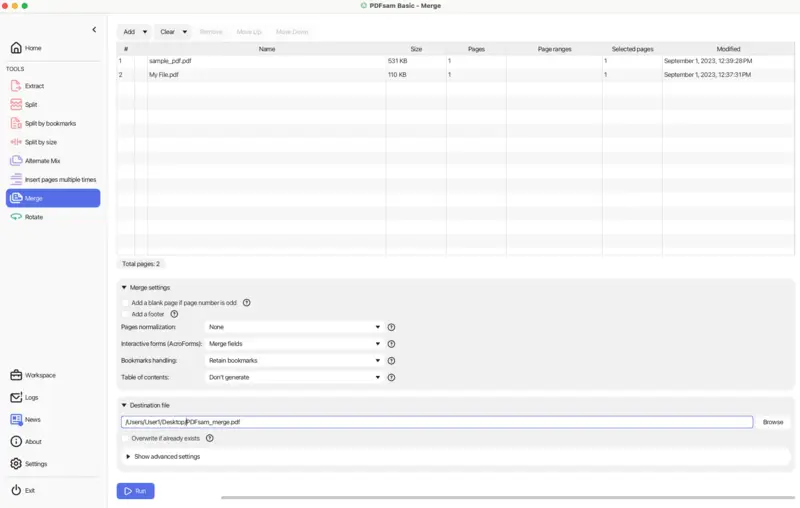Open the Workspace briefcase icon
The height and width of the screenshot is (508, 800).
coord(16,375)
